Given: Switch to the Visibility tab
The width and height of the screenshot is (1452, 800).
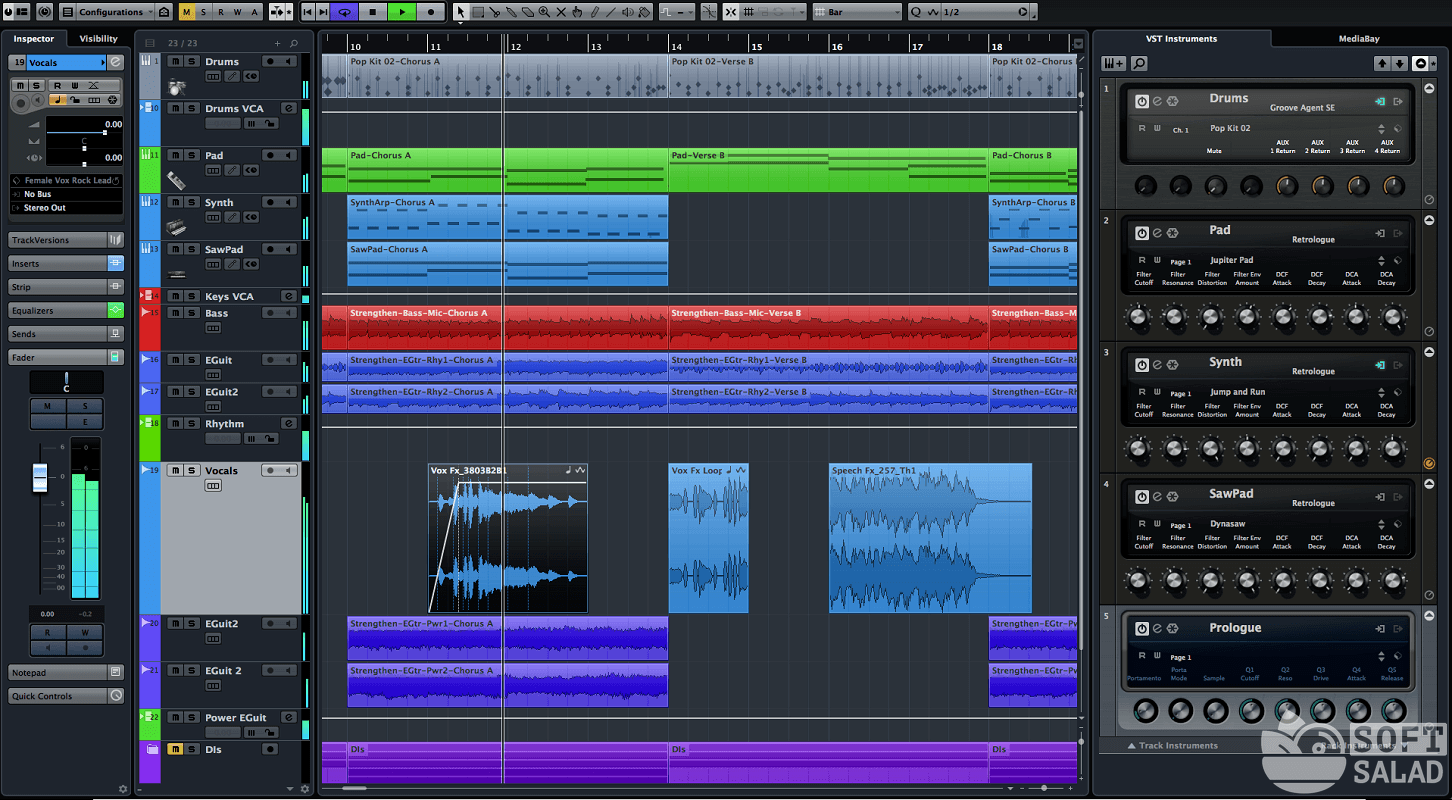Looking at the screenshot, I should [x=99, y=39].
